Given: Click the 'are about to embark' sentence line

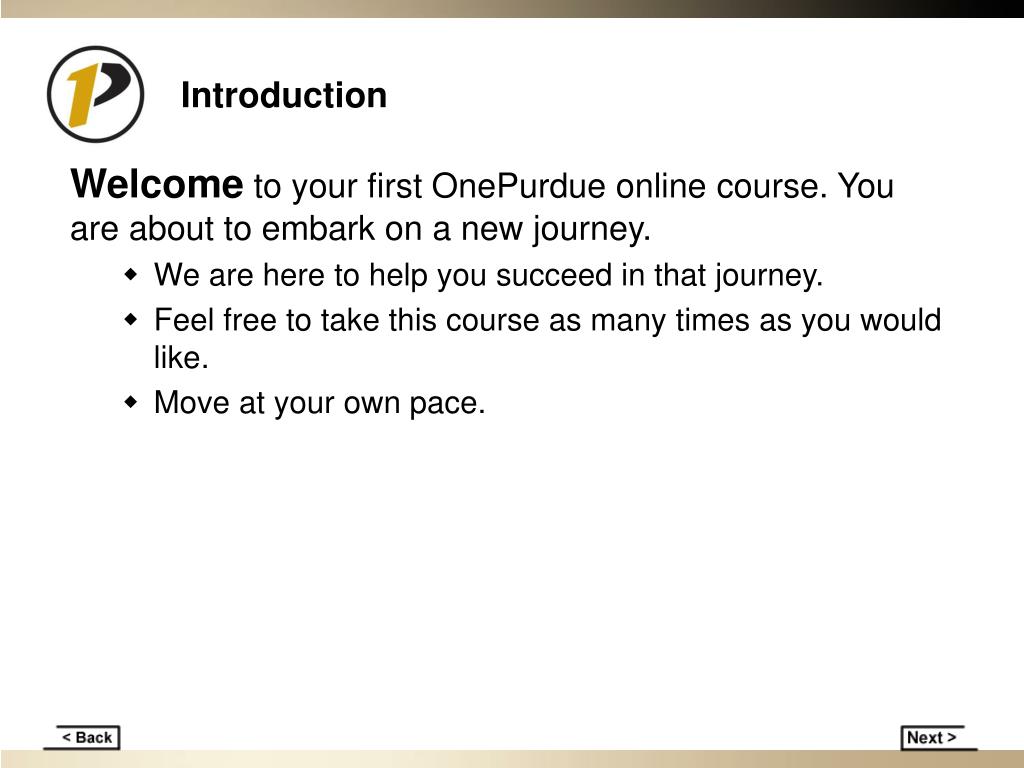Looking at the screenshot, I should [360, 229].
